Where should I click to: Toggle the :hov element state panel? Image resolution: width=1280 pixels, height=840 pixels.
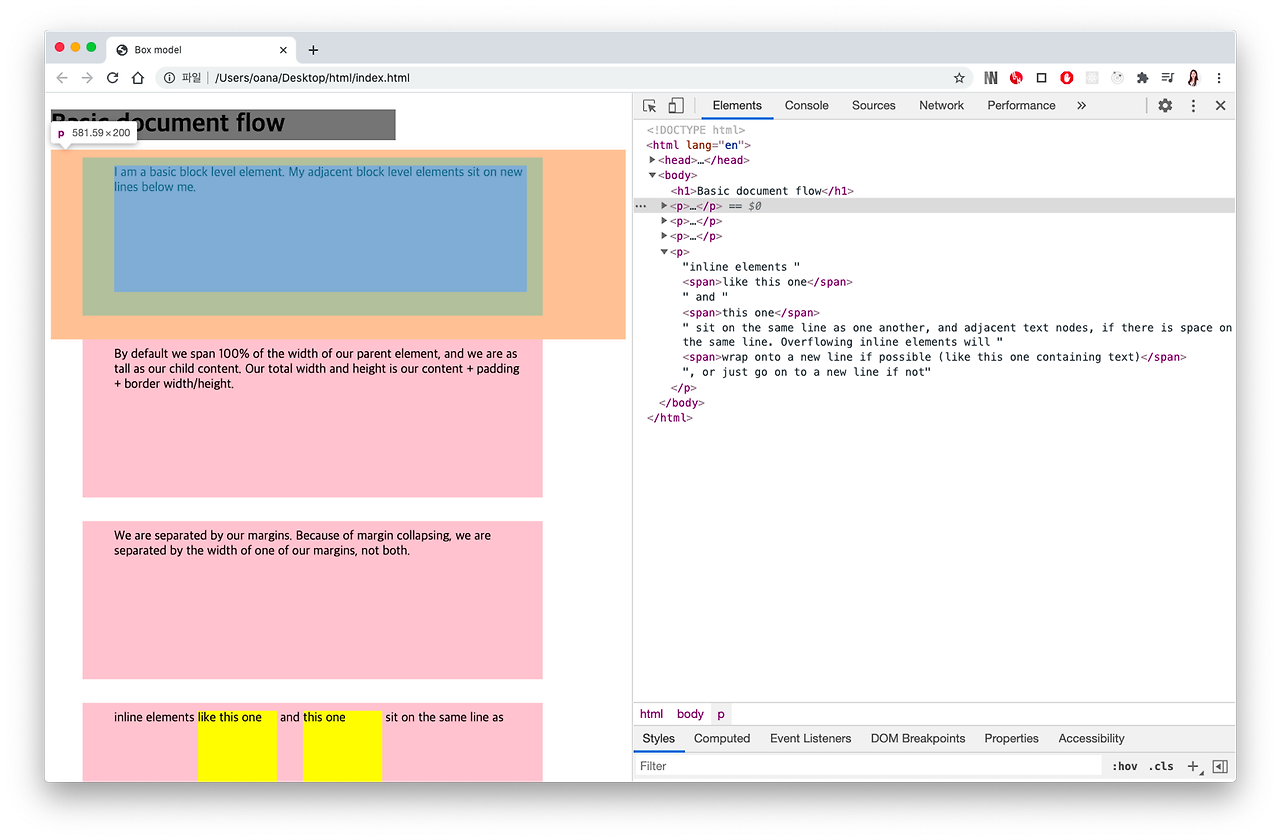point(1124,767)
